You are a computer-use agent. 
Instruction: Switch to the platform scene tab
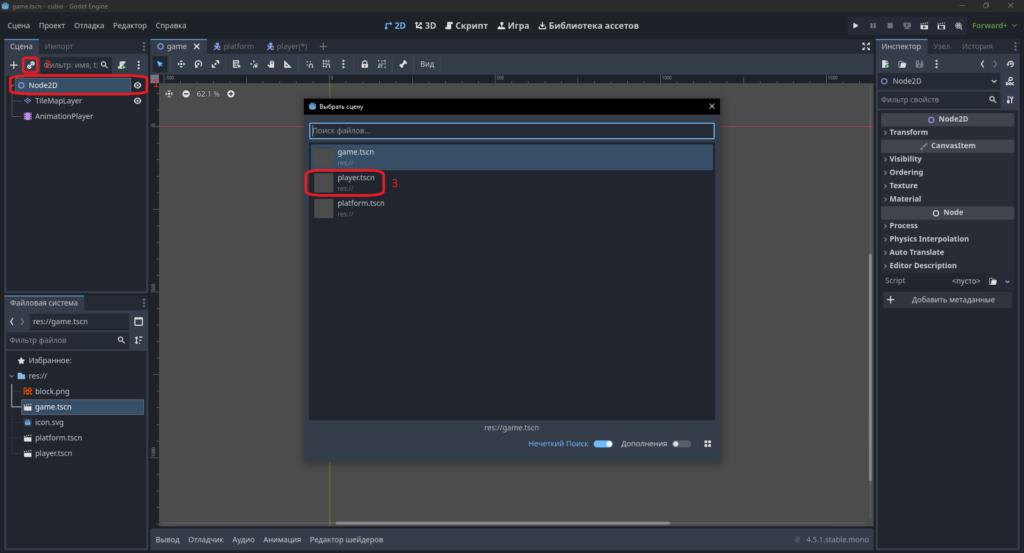pos(234,46)
